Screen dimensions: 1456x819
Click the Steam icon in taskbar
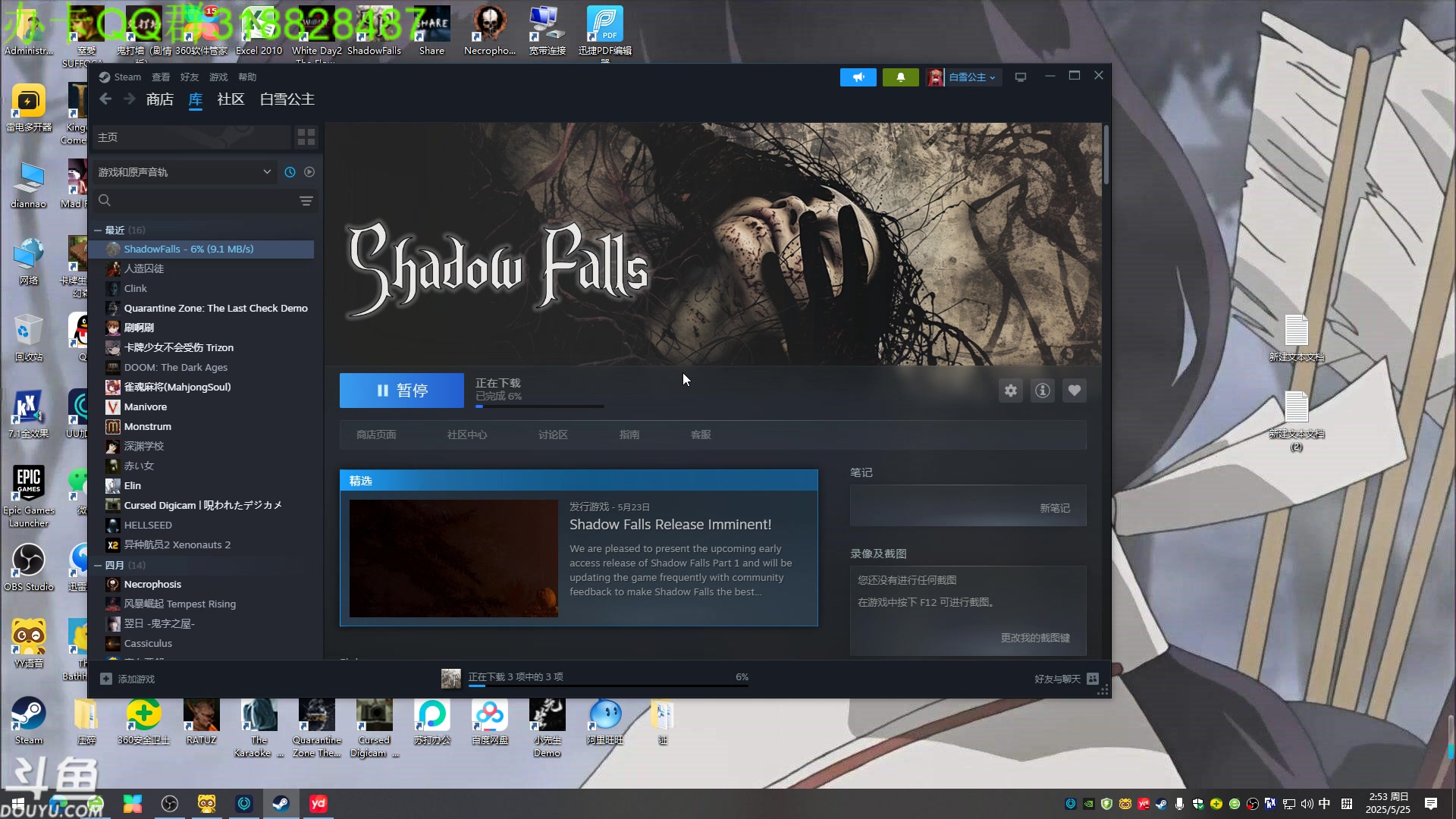pyautogui.click(x=281, y=804)
